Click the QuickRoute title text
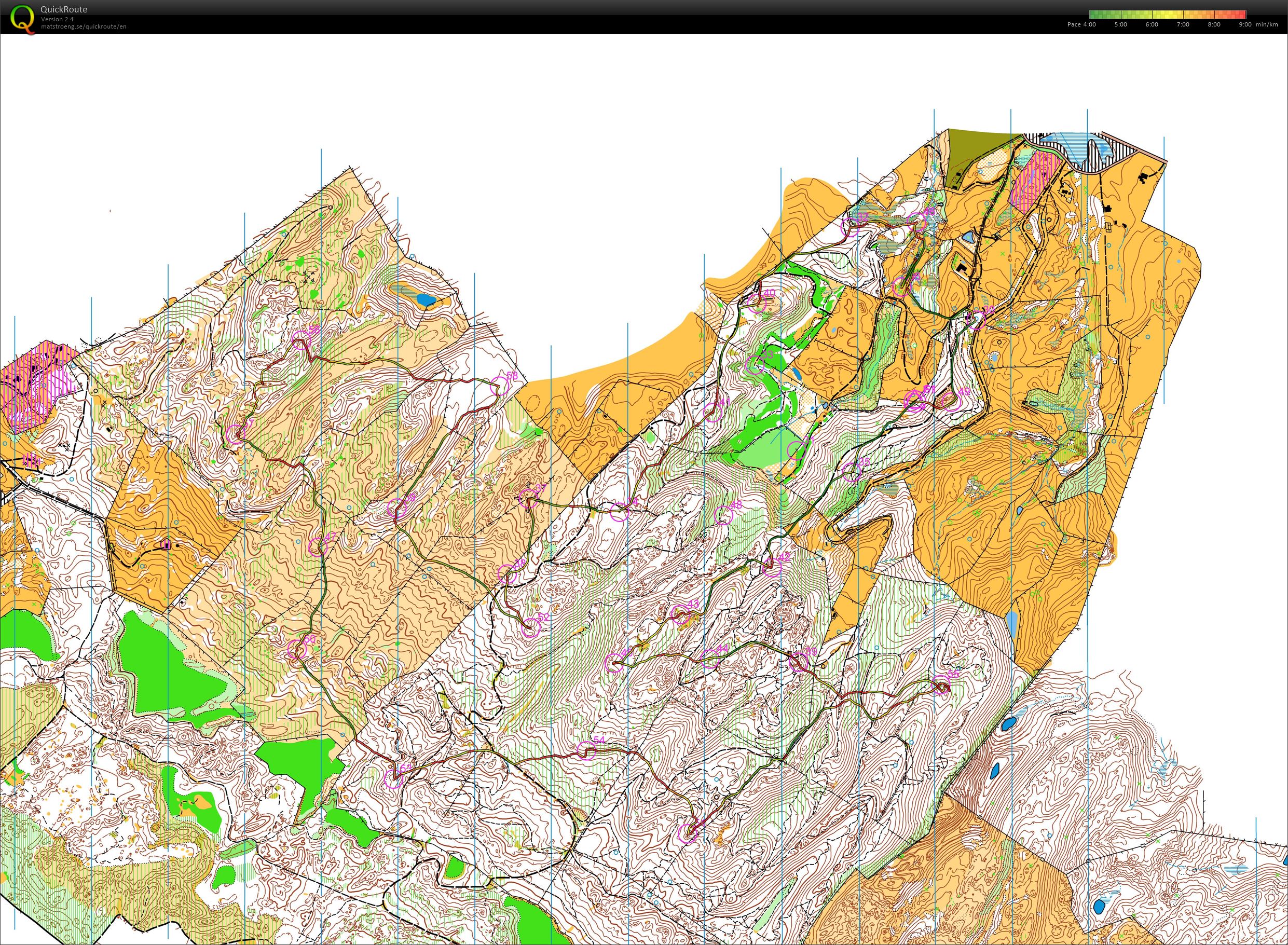 click(63, 10)
